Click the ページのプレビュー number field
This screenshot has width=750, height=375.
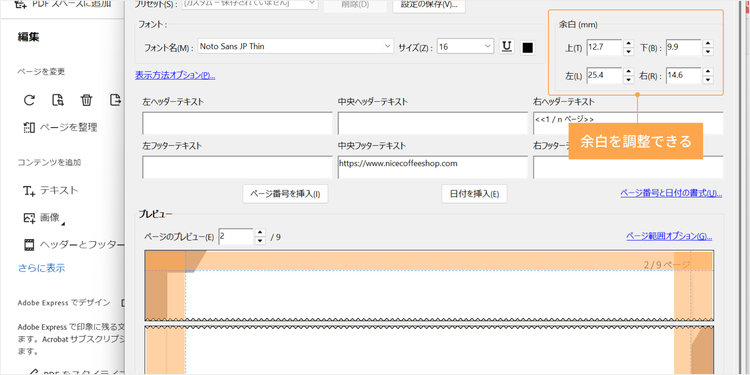[x=236, y=236]
